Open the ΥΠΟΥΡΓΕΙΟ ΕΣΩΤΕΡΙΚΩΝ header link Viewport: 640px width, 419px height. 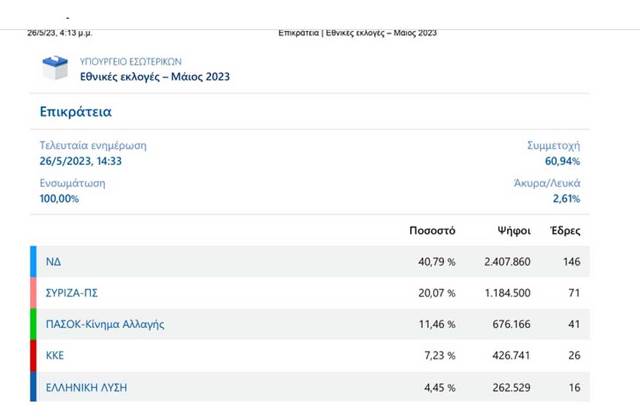click(131, 62)
